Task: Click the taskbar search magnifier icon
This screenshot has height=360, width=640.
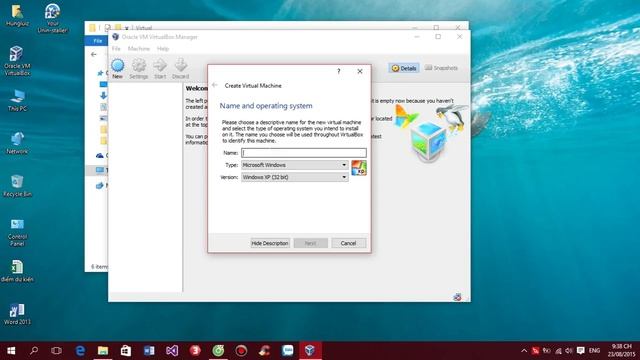Action: point(34,351)
